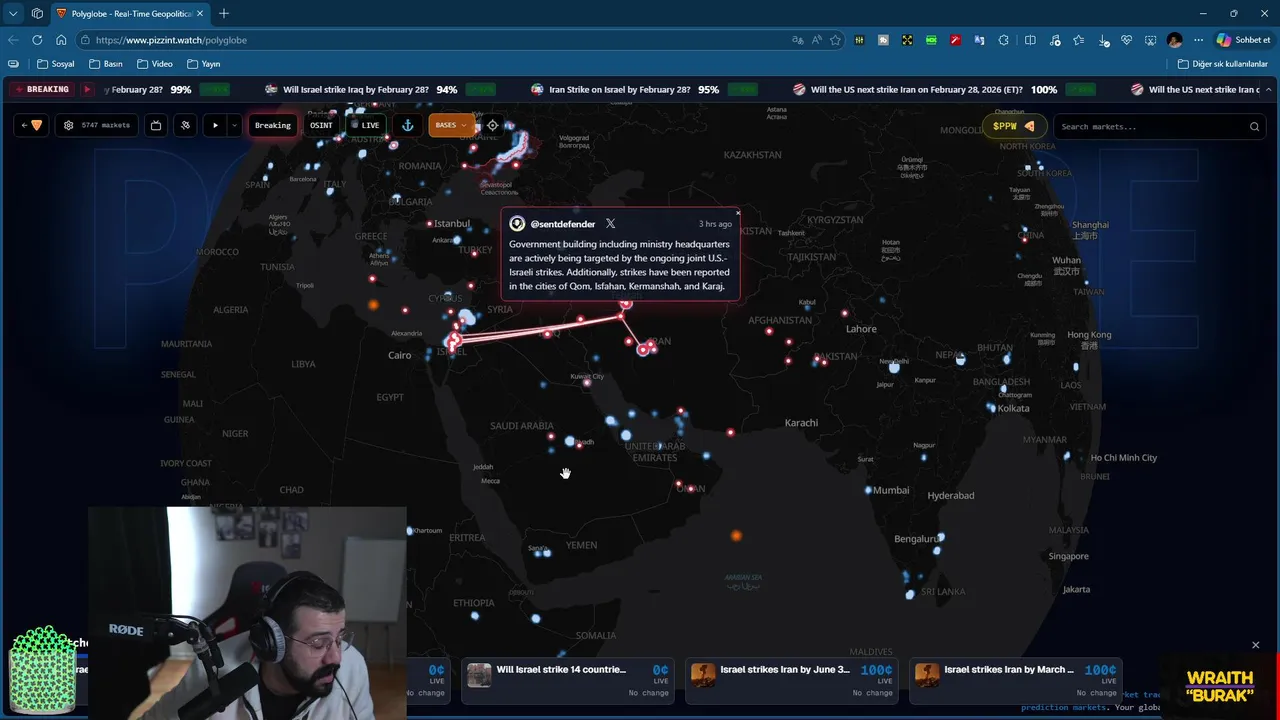Open split screen view icon
1280x720 pixels.
1030,40
